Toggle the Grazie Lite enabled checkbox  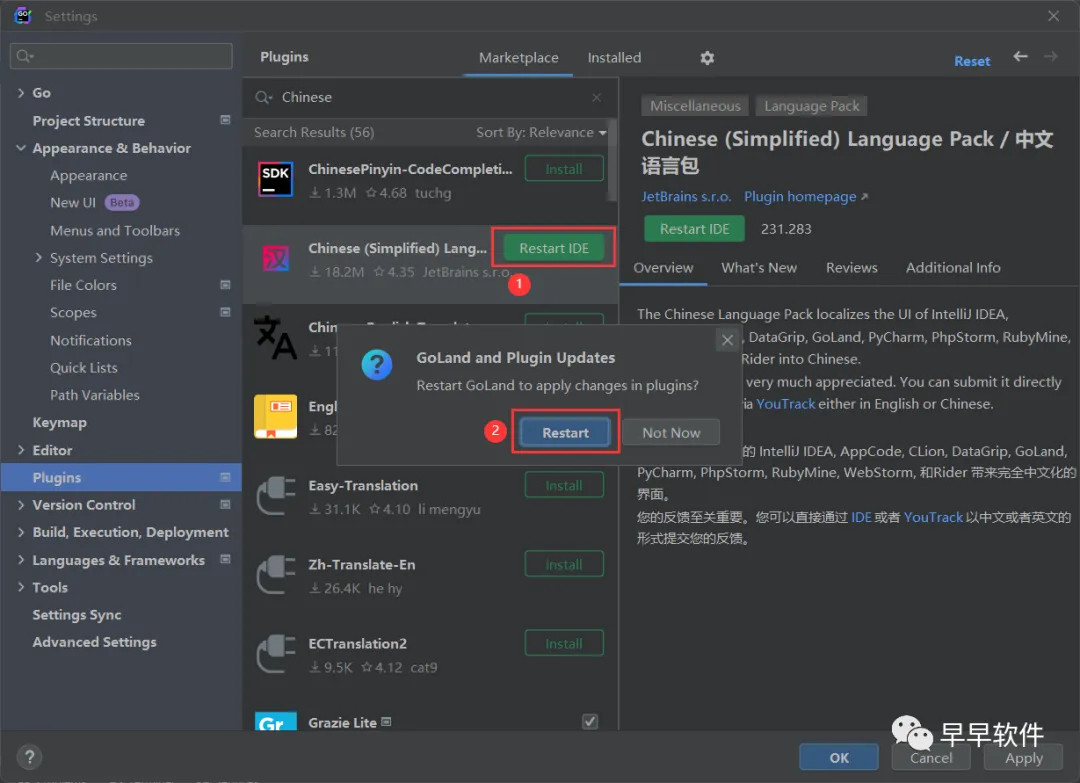point(590,722)
